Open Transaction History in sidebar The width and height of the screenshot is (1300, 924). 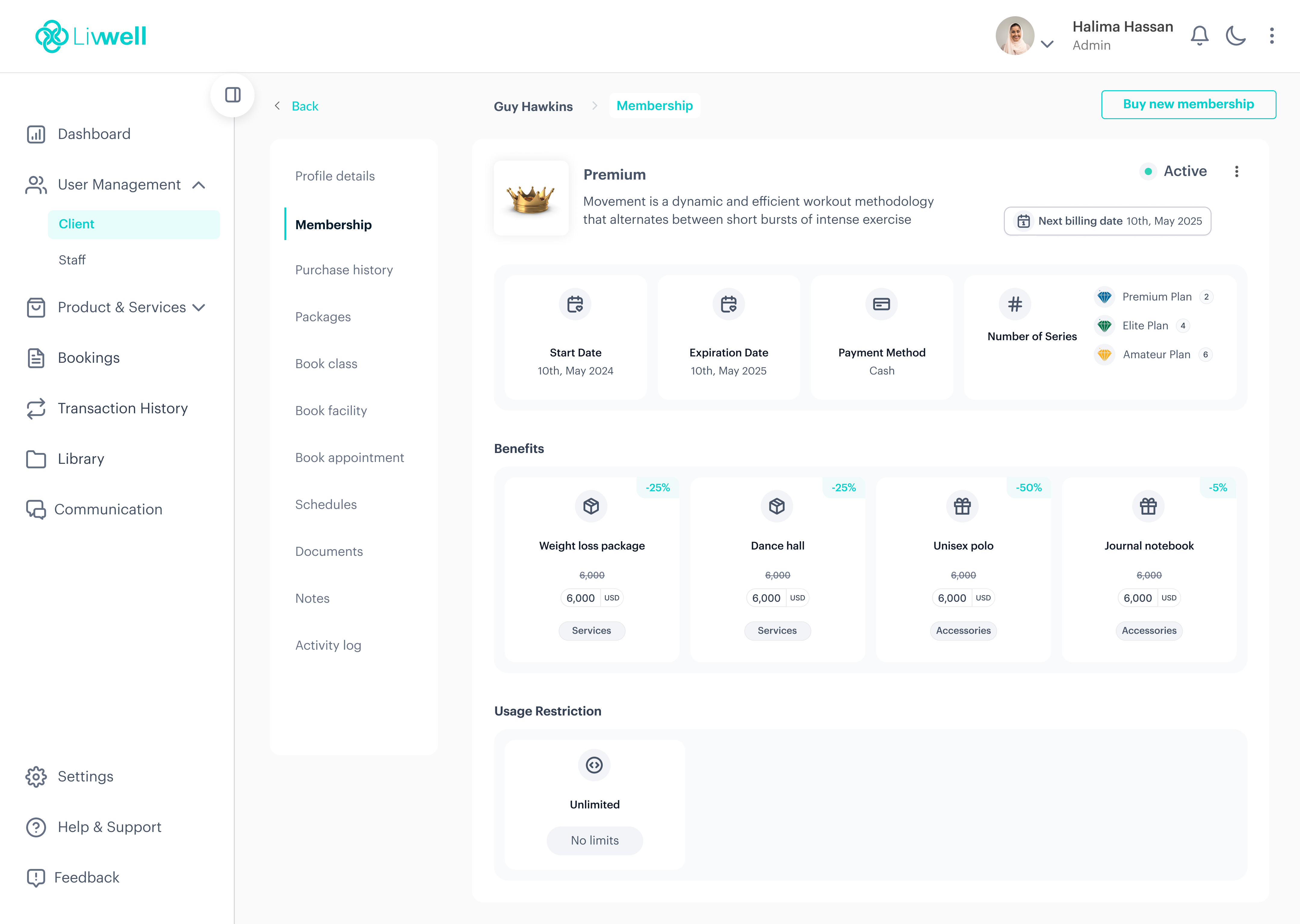pyautogui.click(x=122, y=408)
